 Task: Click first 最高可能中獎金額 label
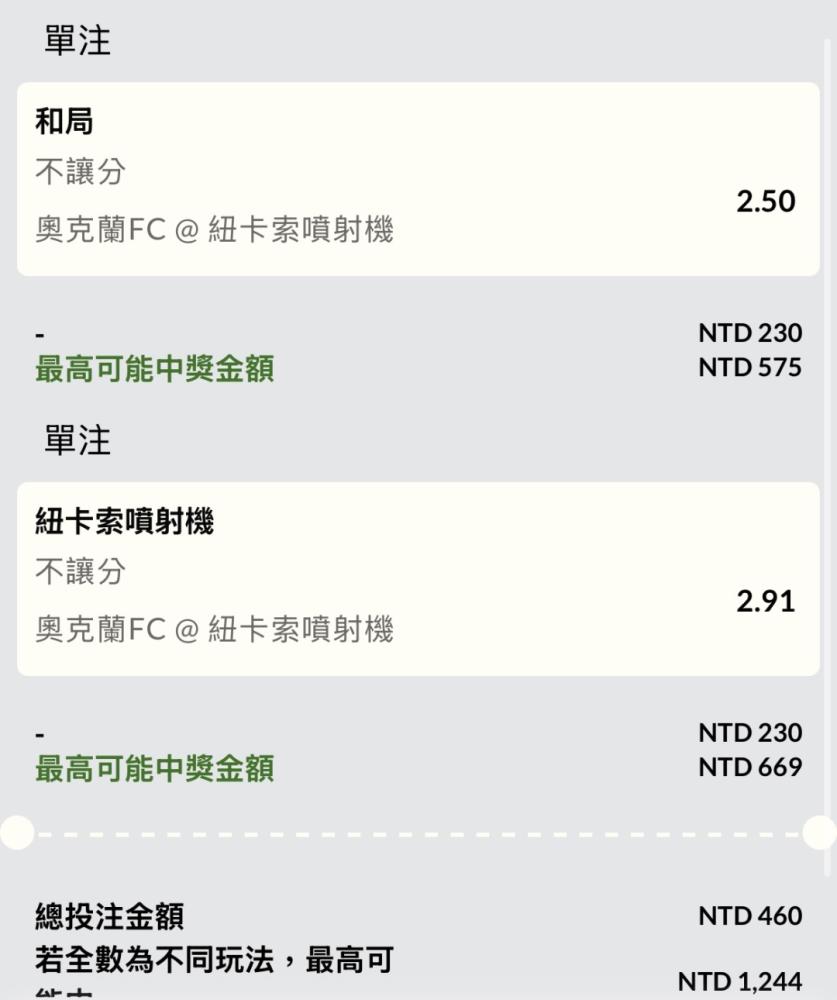point(154,369)
